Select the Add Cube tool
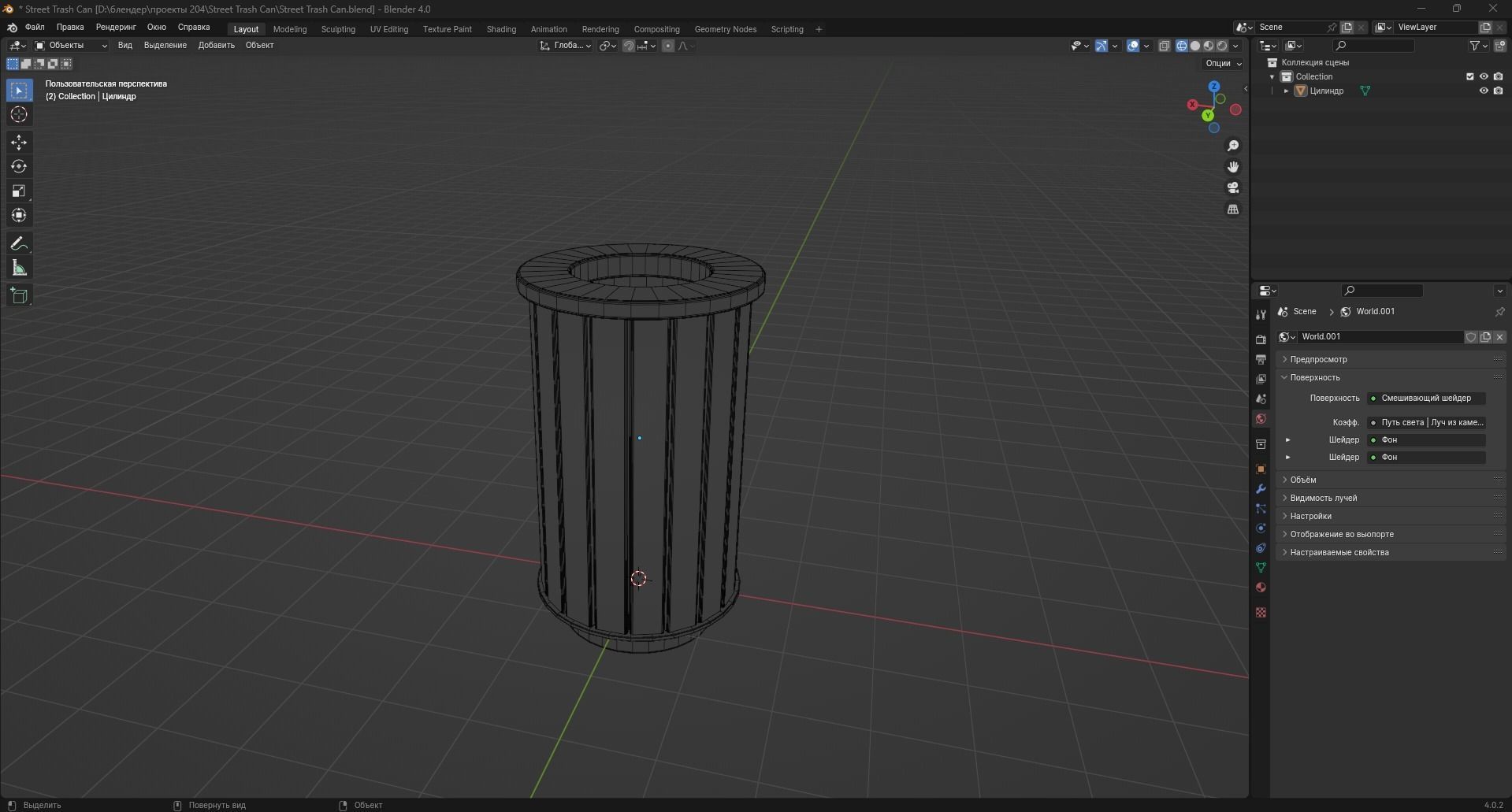1512x812 pixels. pyautogui.click(x=19, y=296)
